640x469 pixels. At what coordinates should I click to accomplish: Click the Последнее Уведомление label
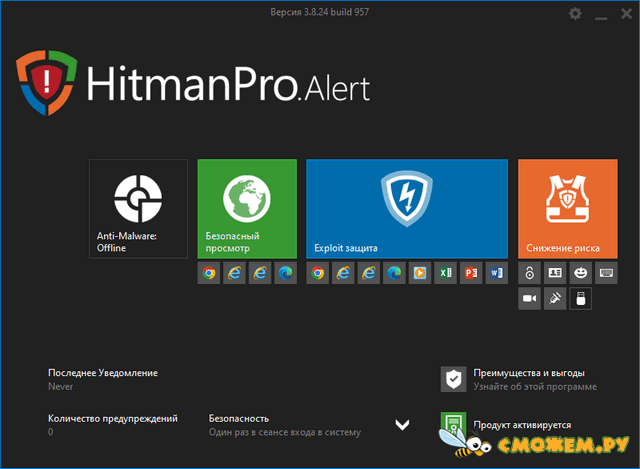[103, 373]
